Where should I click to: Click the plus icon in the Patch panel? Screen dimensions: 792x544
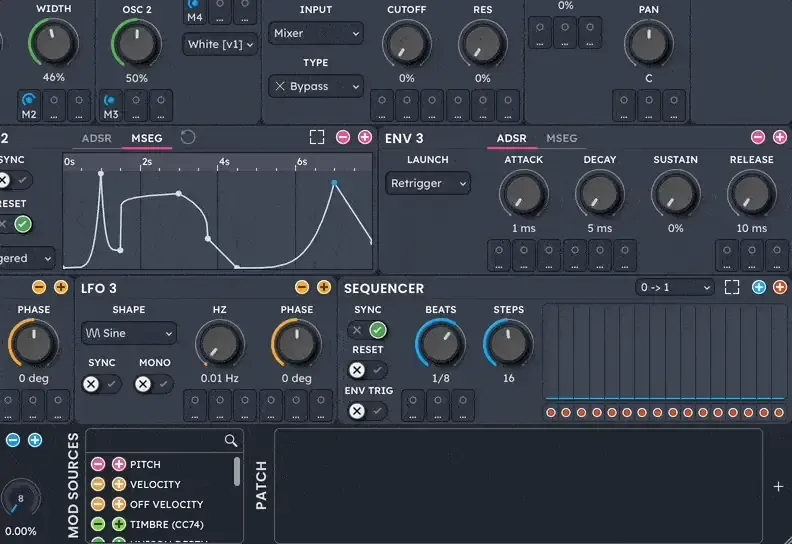pyautogui.click(x=778, y=486)
